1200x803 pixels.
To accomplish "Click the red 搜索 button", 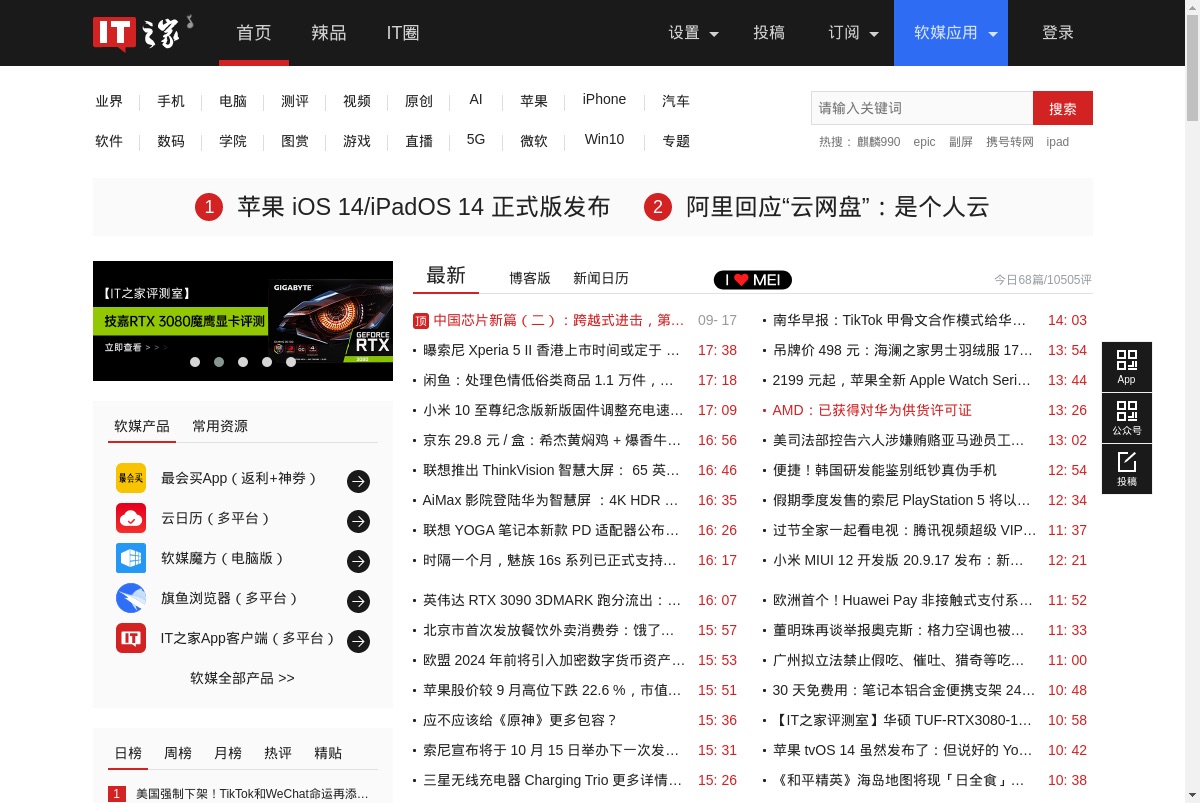I will [1063, 108].
